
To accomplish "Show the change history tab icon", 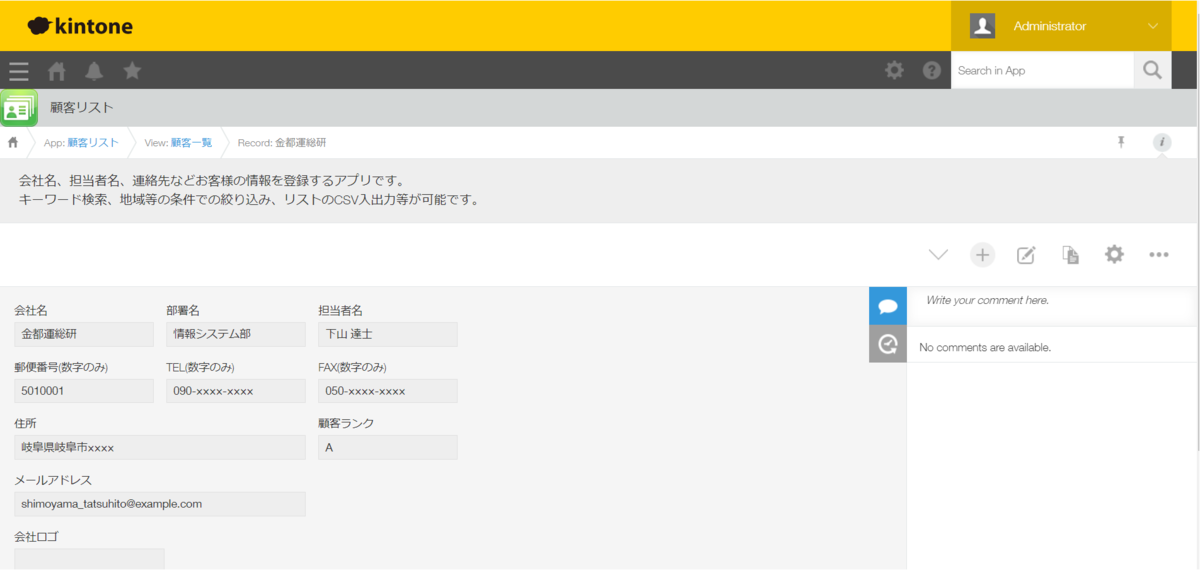I will coord(888,345).
